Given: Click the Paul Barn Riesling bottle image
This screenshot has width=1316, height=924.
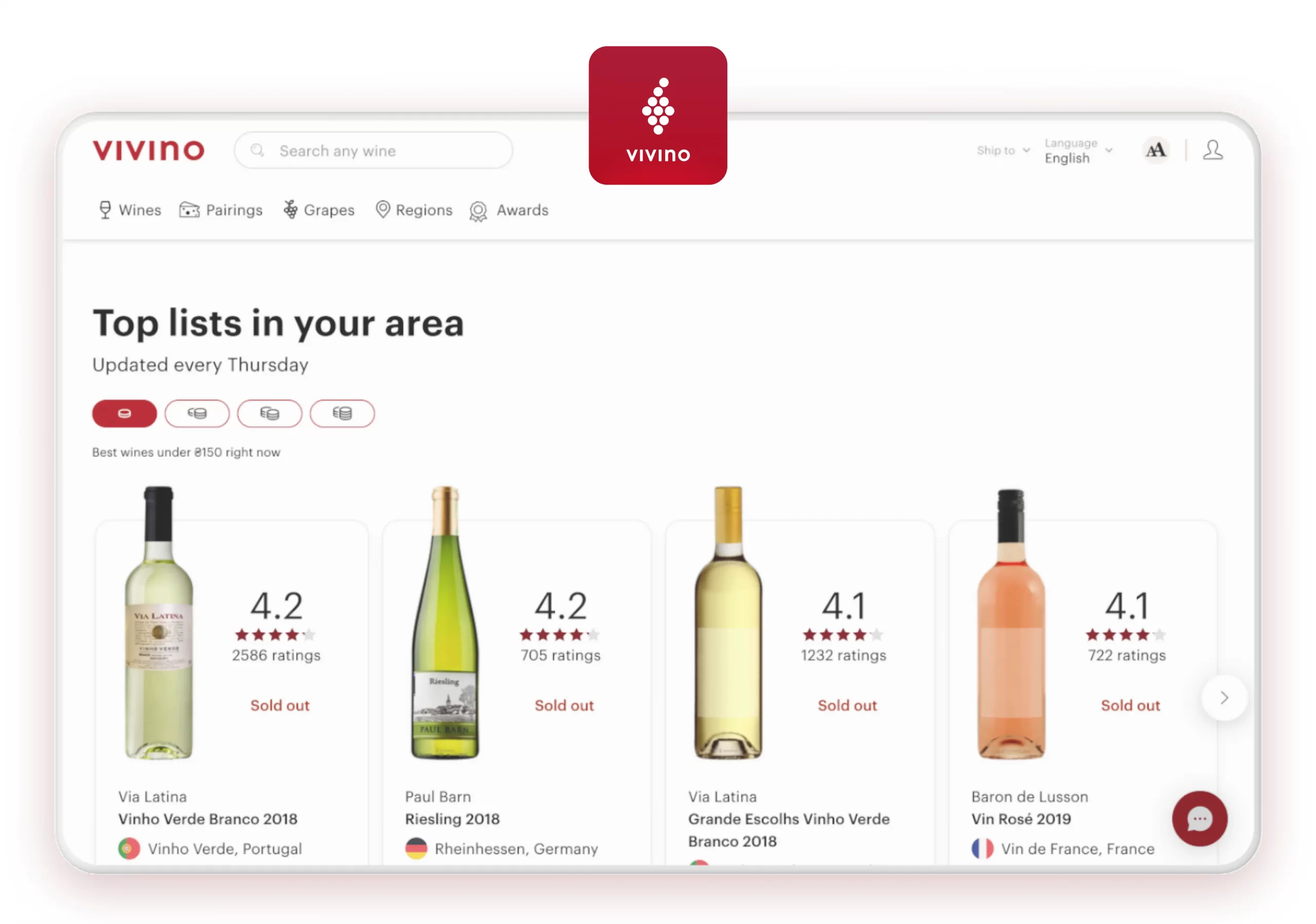Looking at the screenshot, I should click(445, 623).
